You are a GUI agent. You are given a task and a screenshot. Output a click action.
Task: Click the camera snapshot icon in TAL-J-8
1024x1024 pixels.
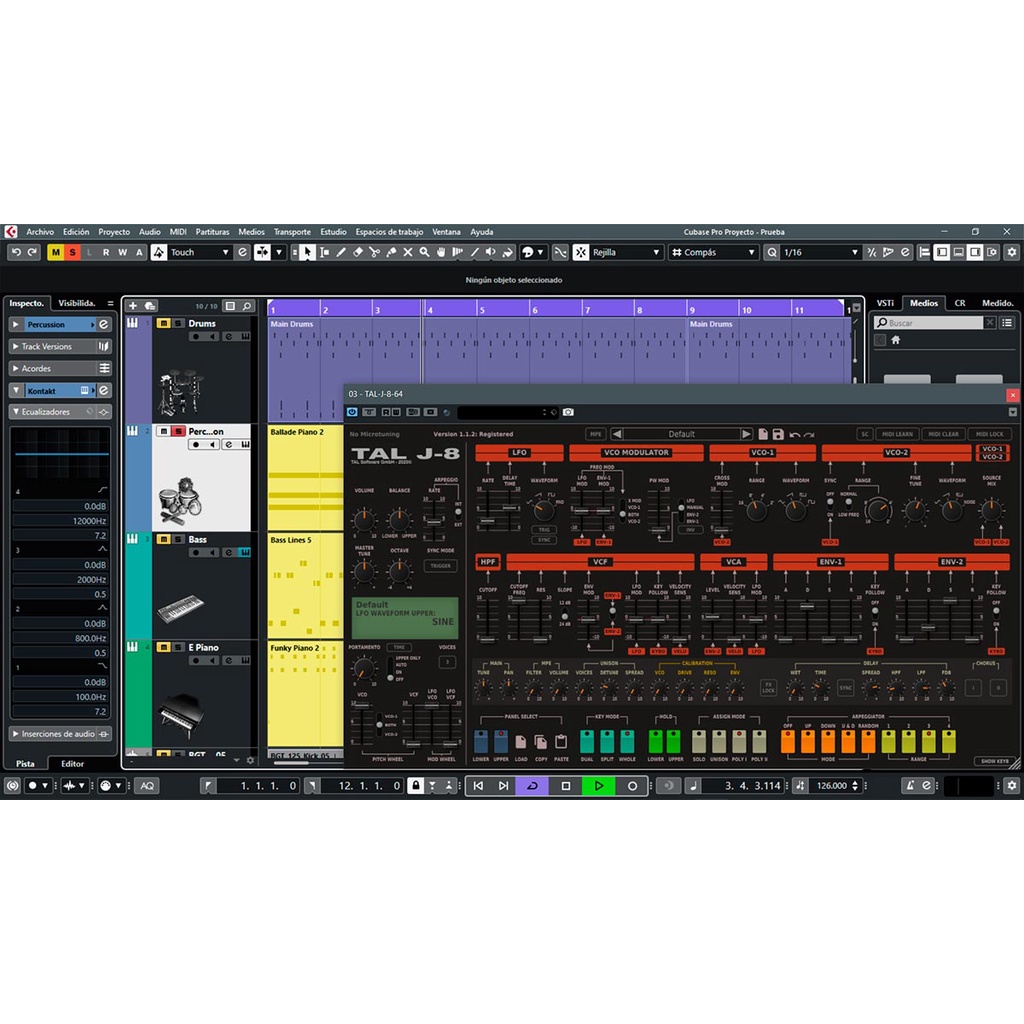(x=569, y=412)
